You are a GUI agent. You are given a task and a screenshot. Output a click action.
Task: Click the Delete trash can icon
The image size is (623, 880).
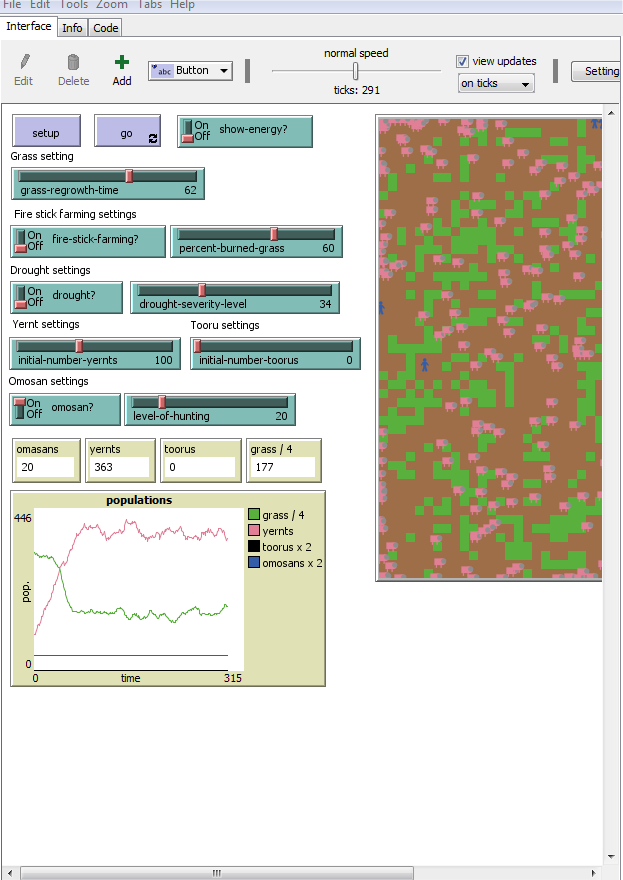click(x=73, y=62)
